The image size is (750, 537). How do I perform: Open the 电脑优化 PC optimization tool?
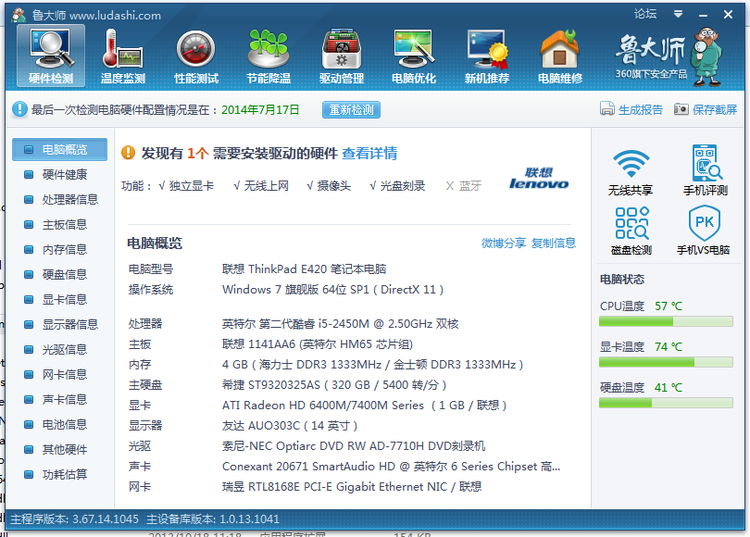pos(414,55)
